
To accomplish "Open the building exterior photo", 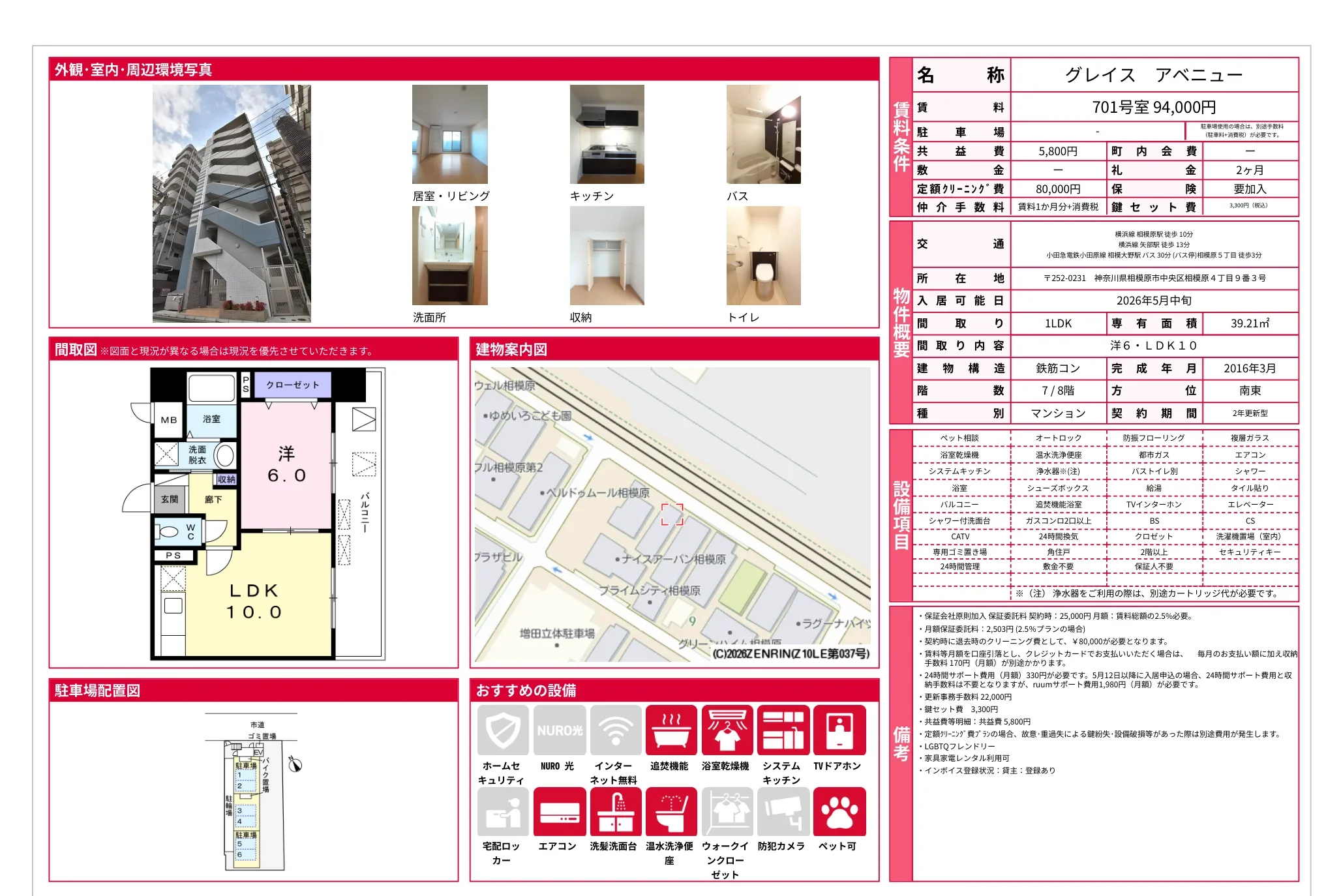I will pyautogui.click(x=232, y=203).
